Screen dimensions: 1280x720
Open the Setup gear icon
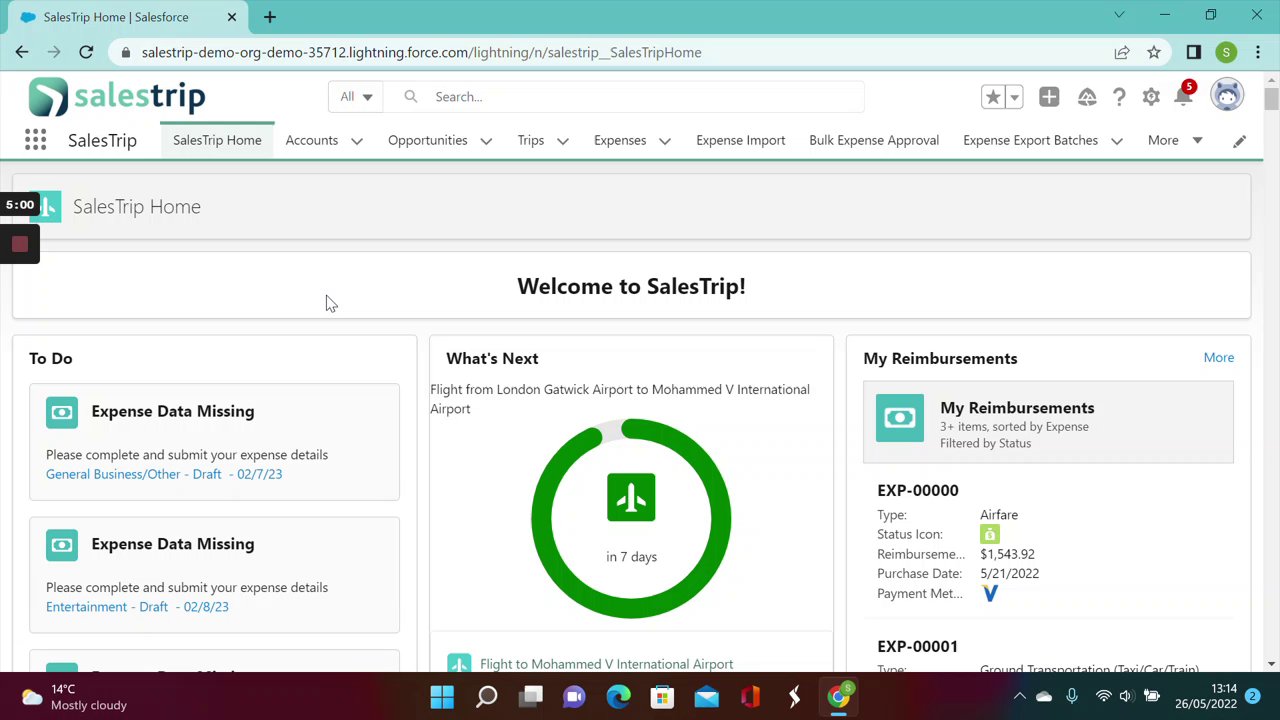coord(1151,97)
